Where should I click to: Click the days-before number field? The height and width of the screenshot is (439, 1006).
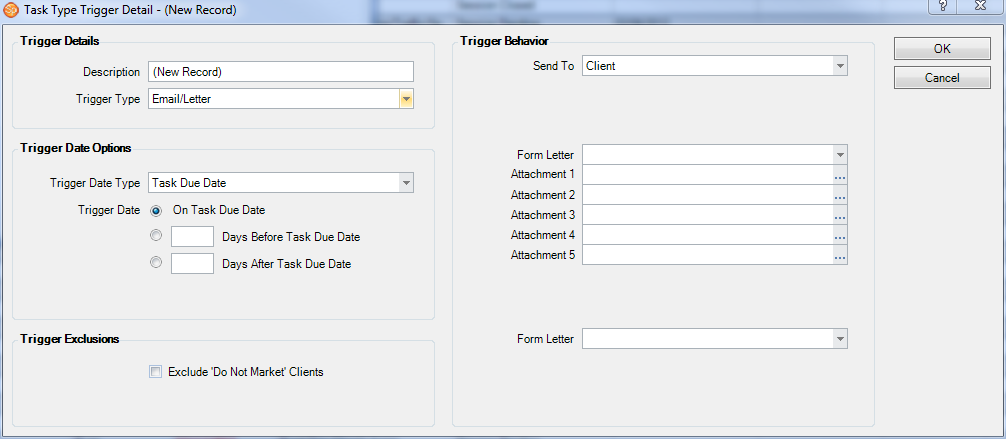click(192, 236)
